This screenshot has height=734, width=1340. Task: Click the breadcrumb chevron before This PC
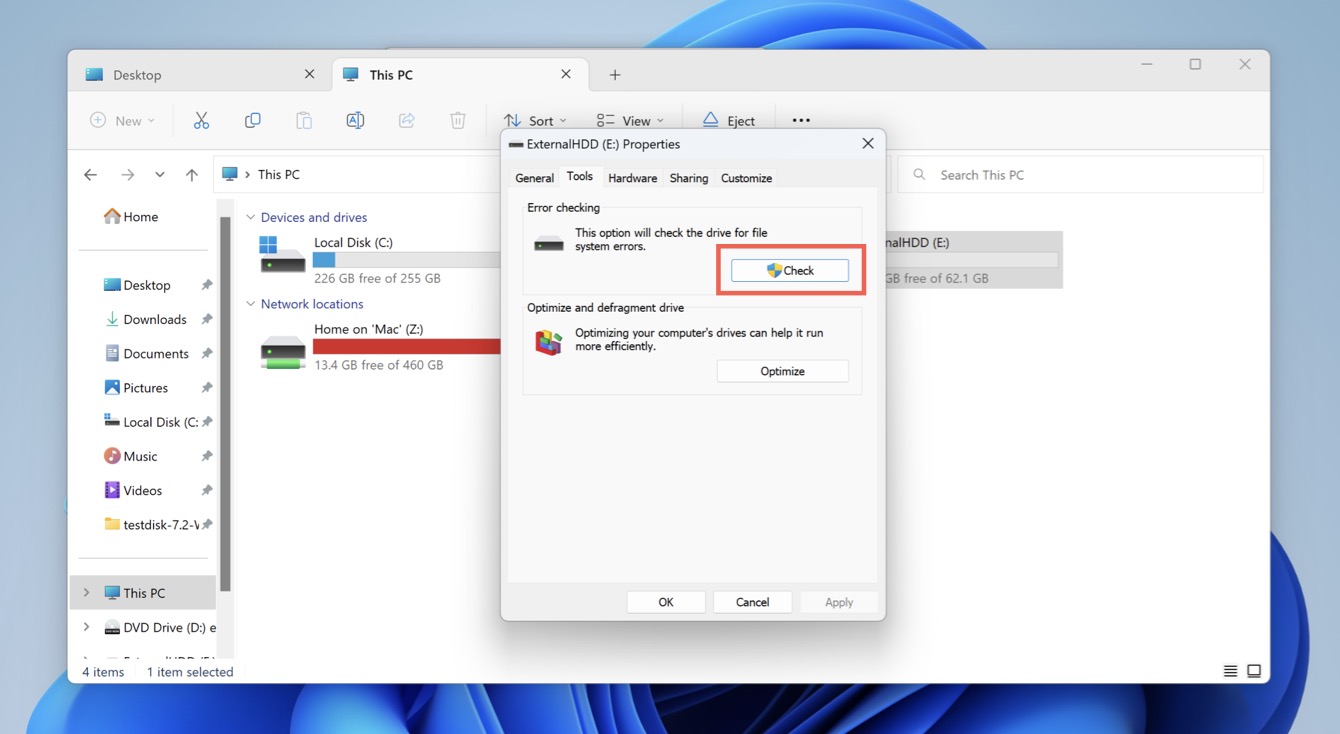247,174
